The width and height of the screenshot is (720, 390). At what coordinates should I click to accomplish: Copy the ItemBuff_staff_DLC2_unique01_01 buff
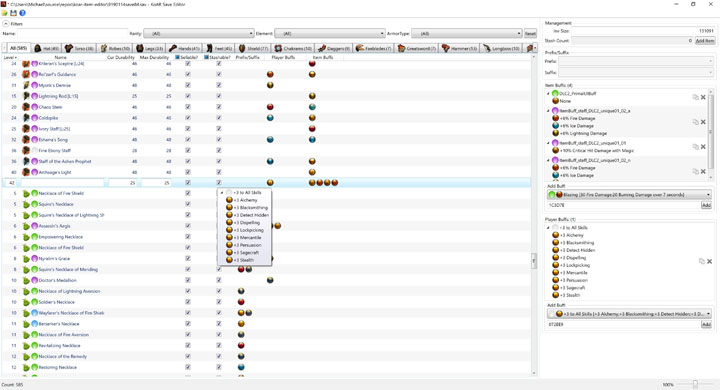(x=695, y=147)
